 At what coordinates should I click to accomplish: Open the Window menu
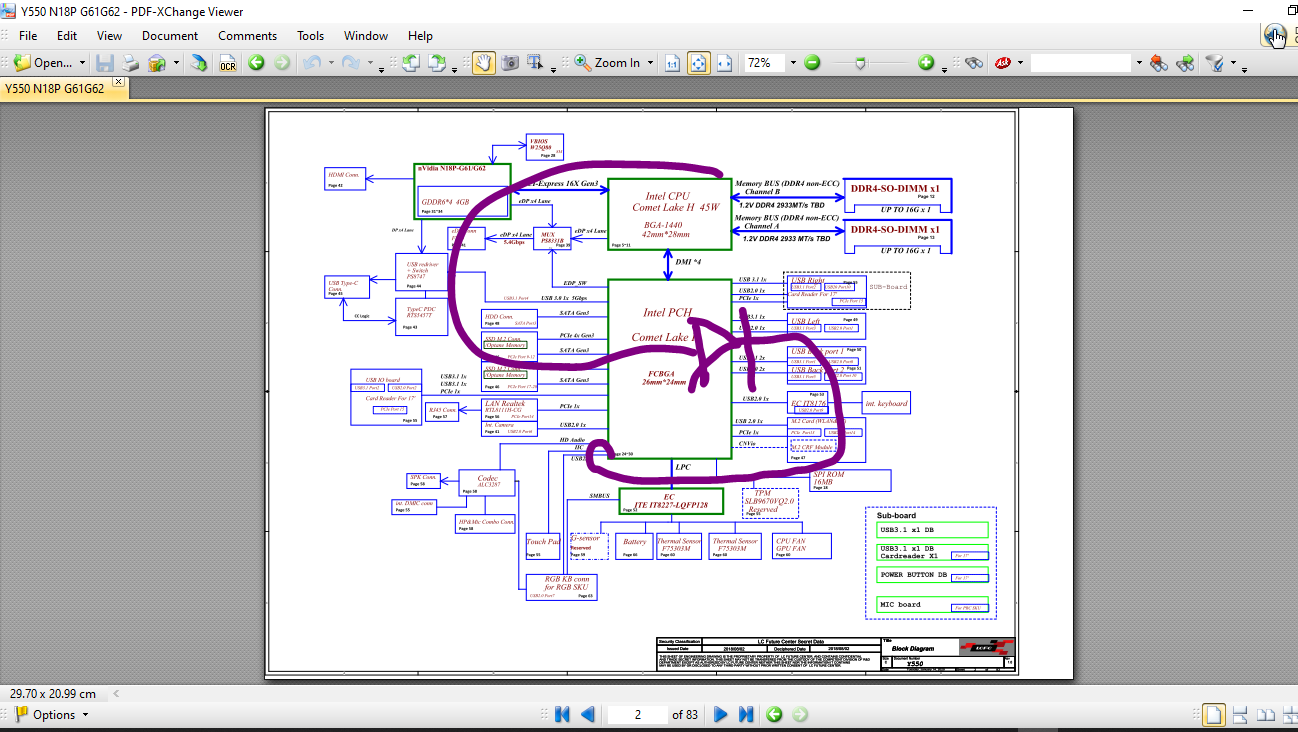(x=366, y=36)
